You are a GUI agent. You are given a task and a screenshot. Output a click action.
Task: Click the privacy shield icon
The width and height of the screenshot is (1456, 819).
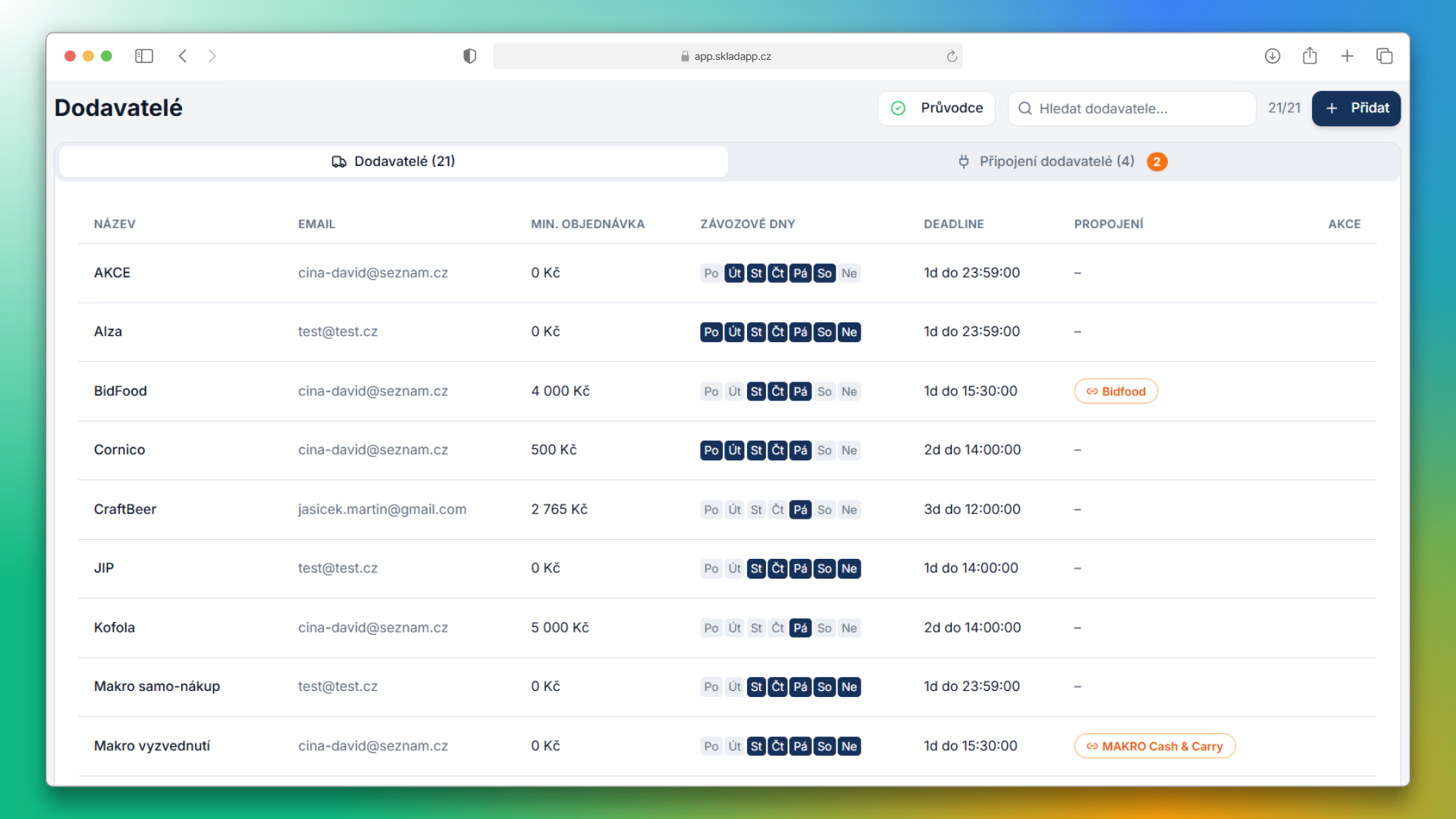coord(469,56)
